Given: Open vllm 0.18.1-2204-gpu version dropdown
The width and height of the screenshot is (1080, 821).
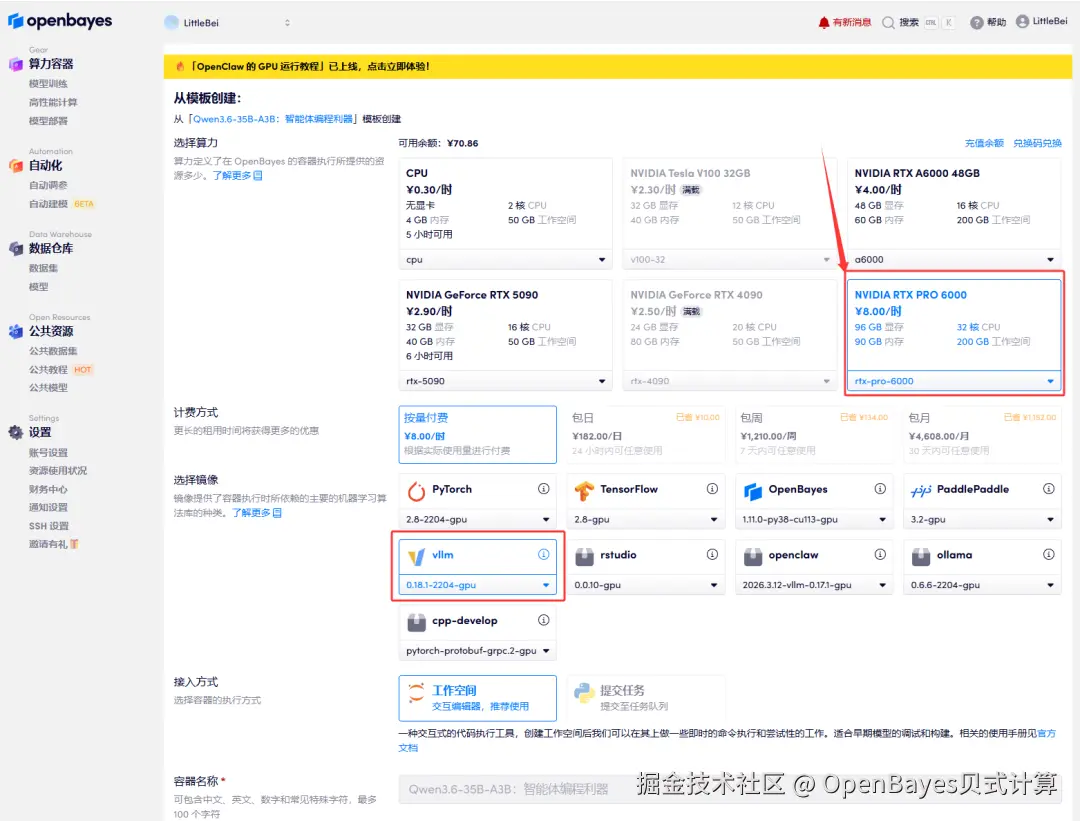Looking at the screenshot, I should click(477, 585).
